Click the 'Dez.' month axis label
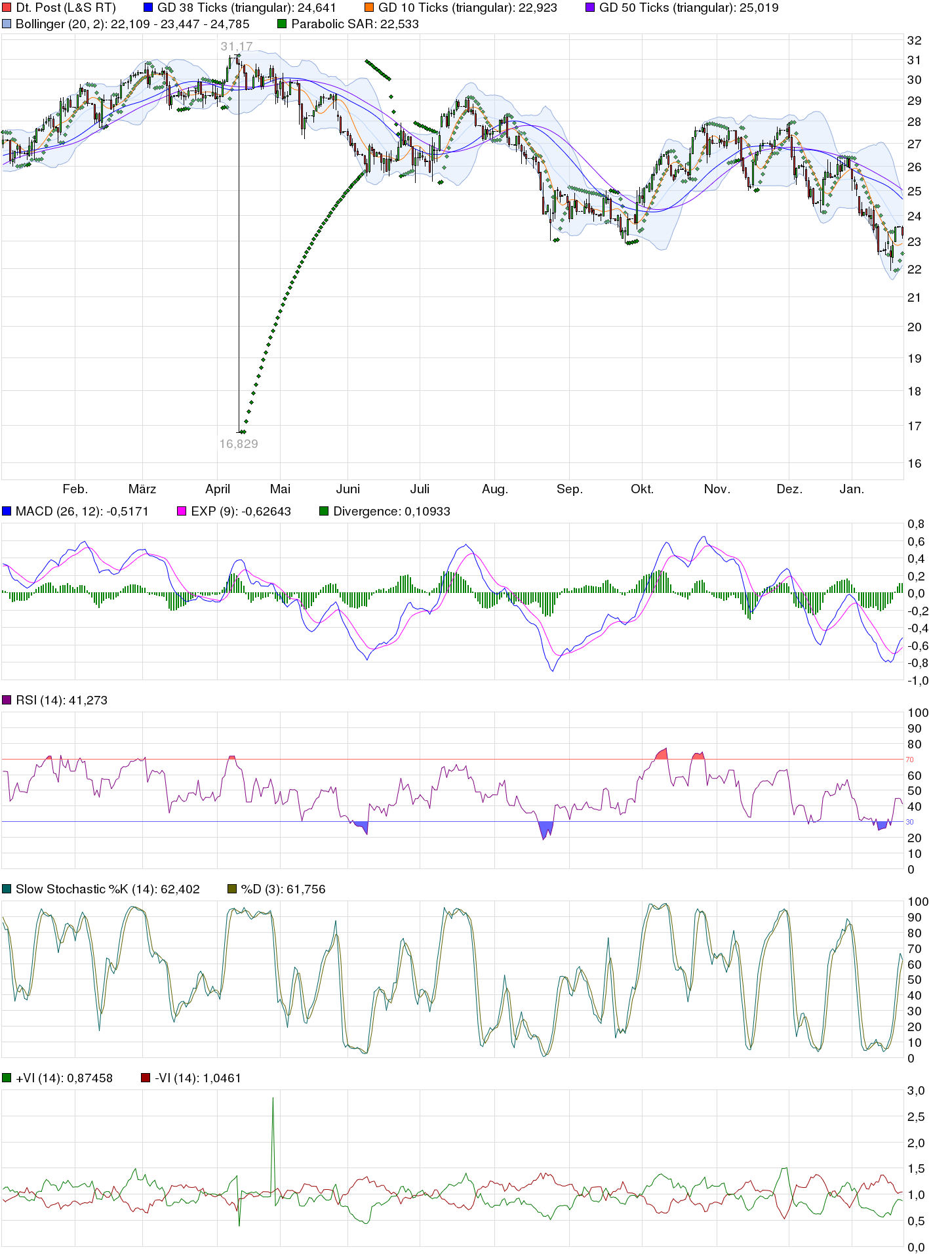 tap(789, 489)
